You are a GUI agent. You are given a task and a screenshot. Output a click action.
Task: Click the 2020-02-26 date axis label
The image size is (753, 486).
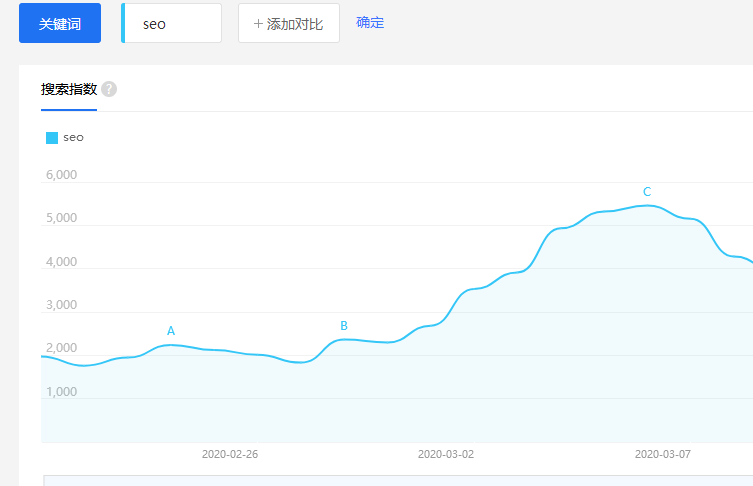coord(230,454)
